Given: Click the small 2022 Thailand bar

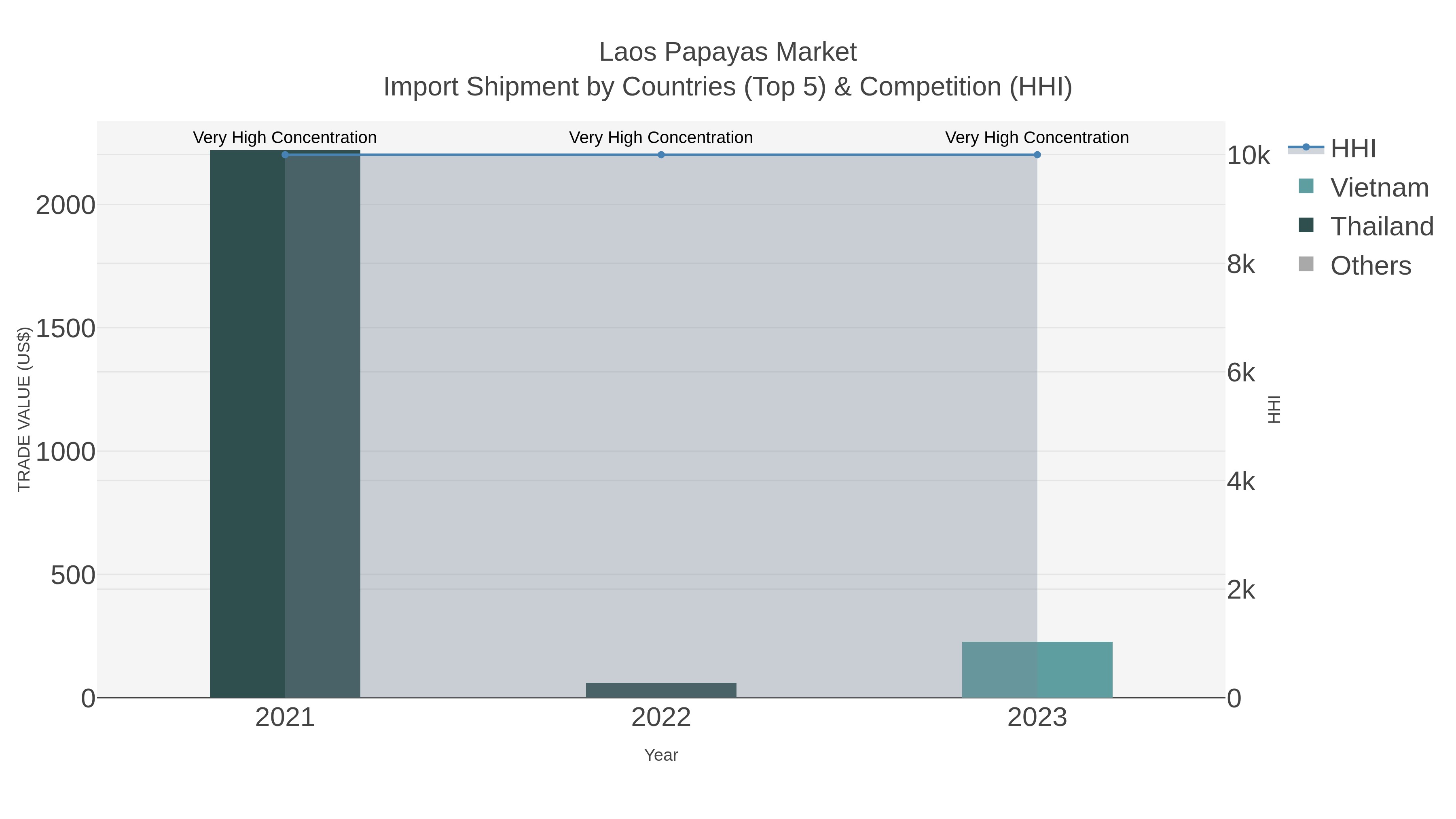Looking at the screenshot, I should tap(661, 690).
